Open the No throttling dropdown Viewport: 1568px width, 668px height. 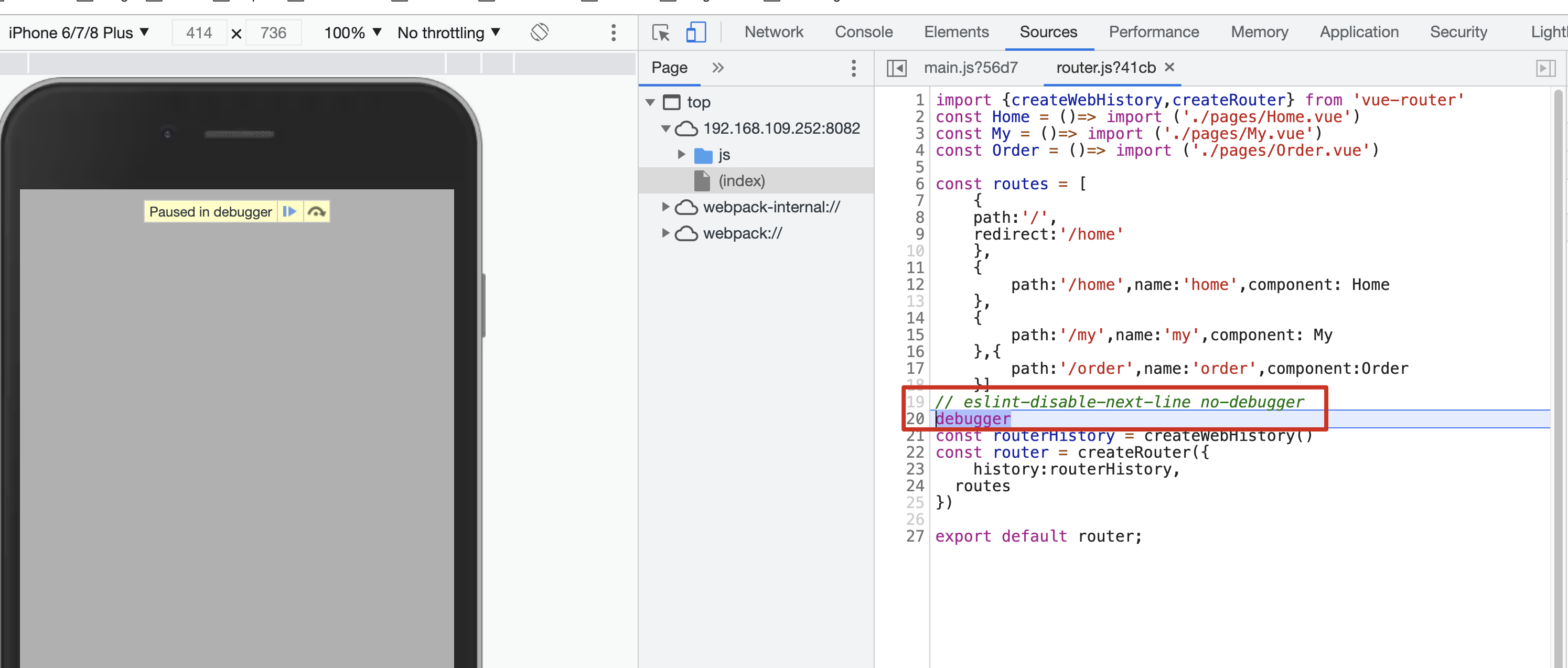pyautogui.click(x=448, y=32)
